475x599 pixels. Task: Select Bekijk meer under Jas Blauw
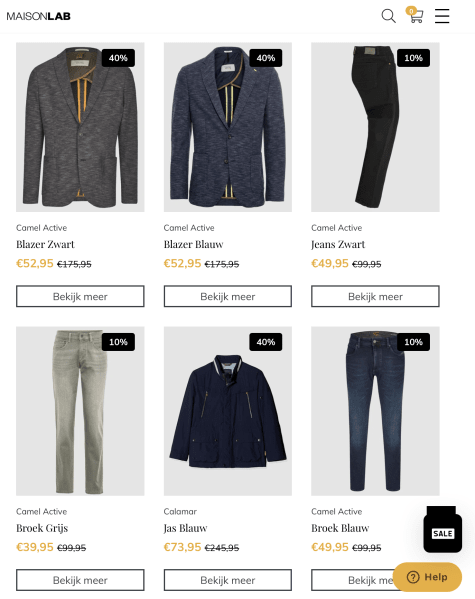click(228, 580)
